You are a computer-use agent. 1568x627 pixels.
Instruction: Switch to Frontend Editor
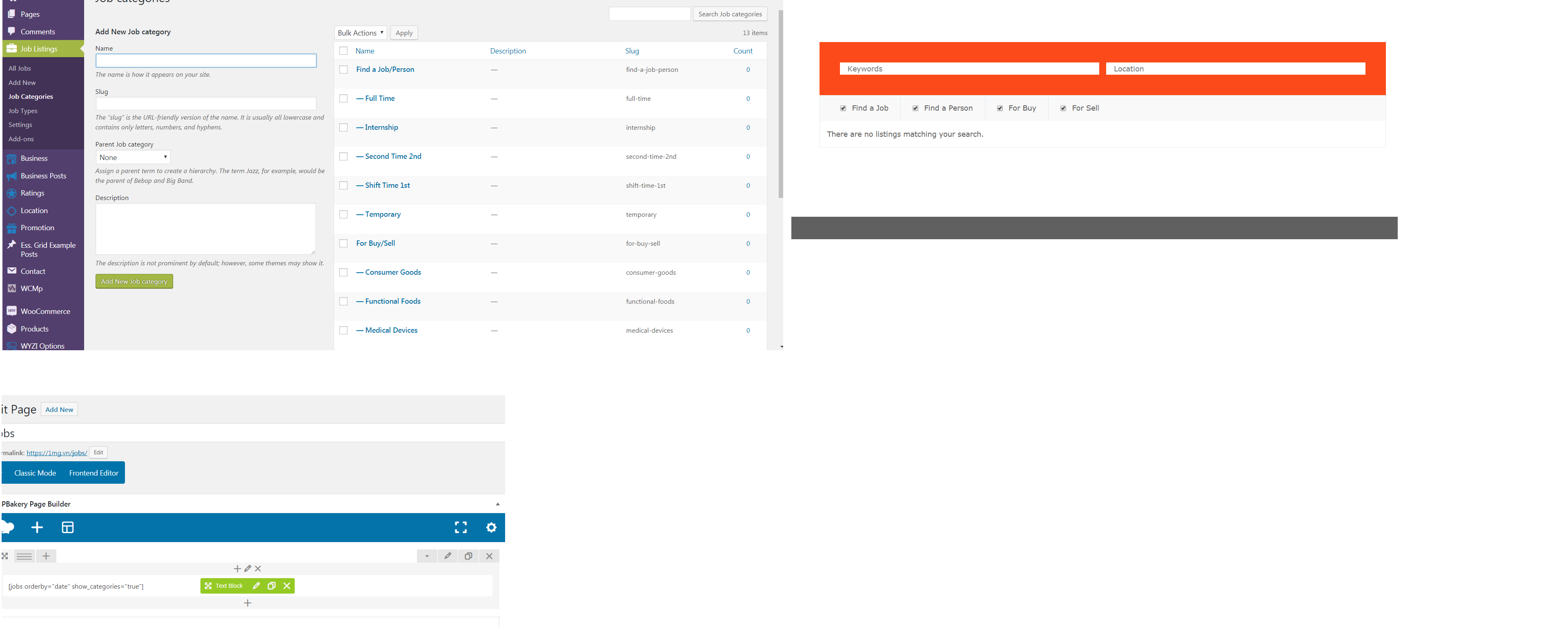(94, 473)
